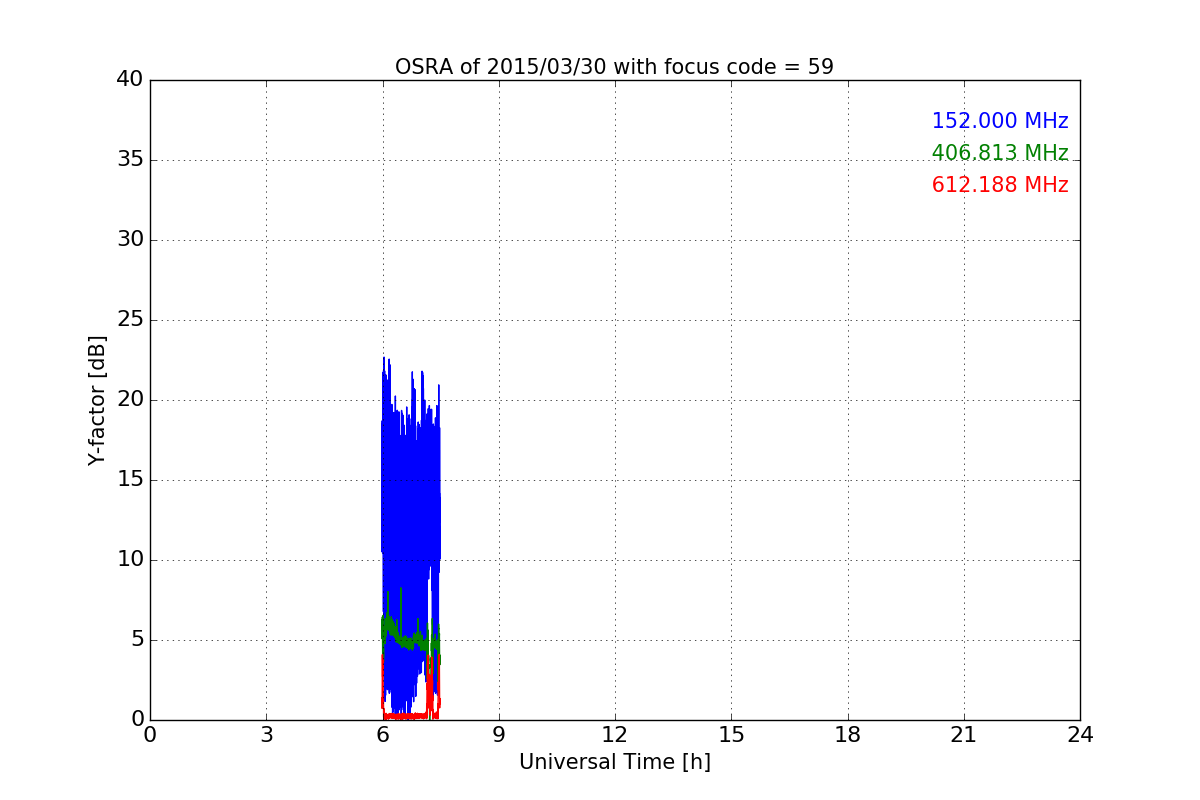Click the x-axis tick label 24
The width and height of the screenshot is (1200, 800).
(1080, 735)
